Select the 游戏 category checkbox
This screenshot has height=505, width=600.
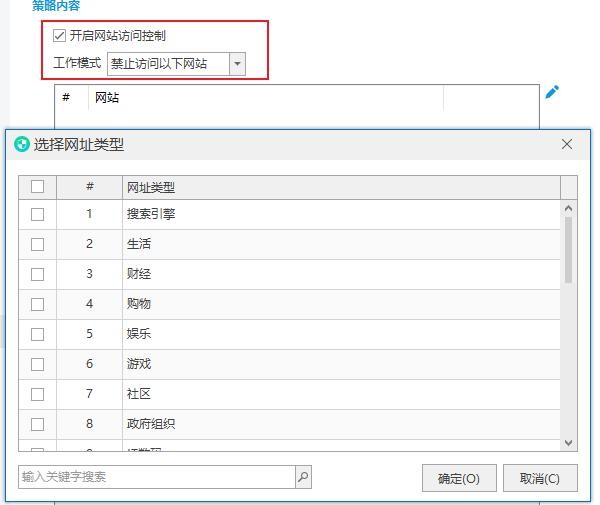(37, 364)
